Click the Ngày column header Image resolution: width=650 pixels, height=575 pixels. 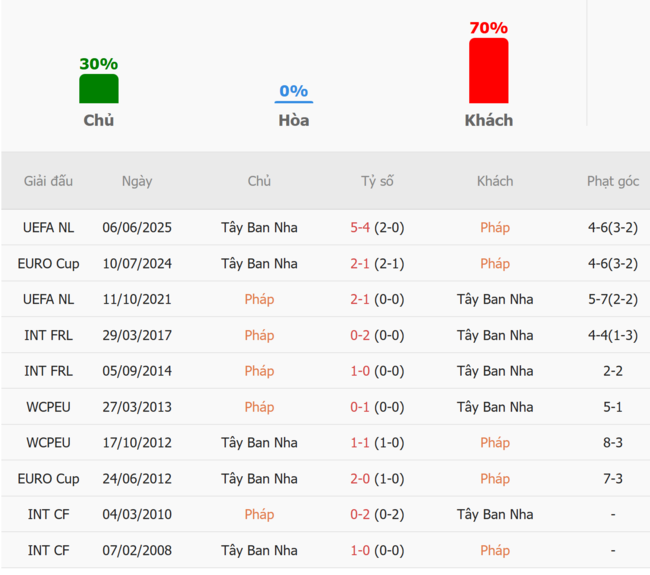pyautogui.click(x=137, y=181)
